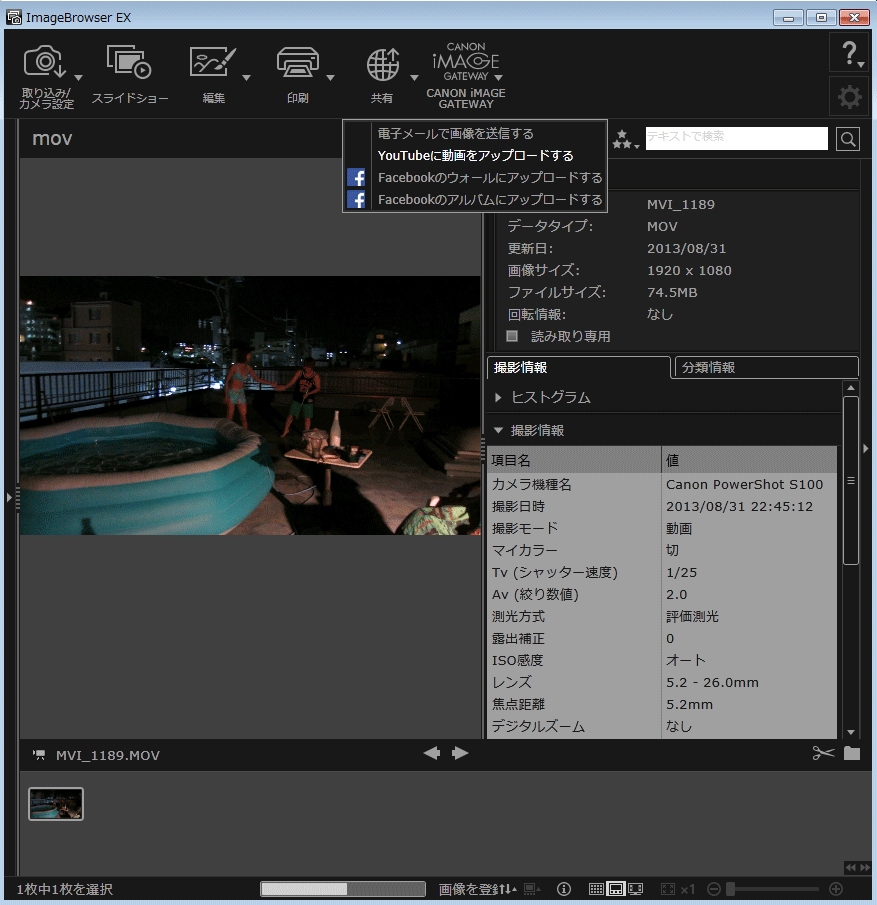Click the scissors trim icon
The image size is (877, 905).
823,753
